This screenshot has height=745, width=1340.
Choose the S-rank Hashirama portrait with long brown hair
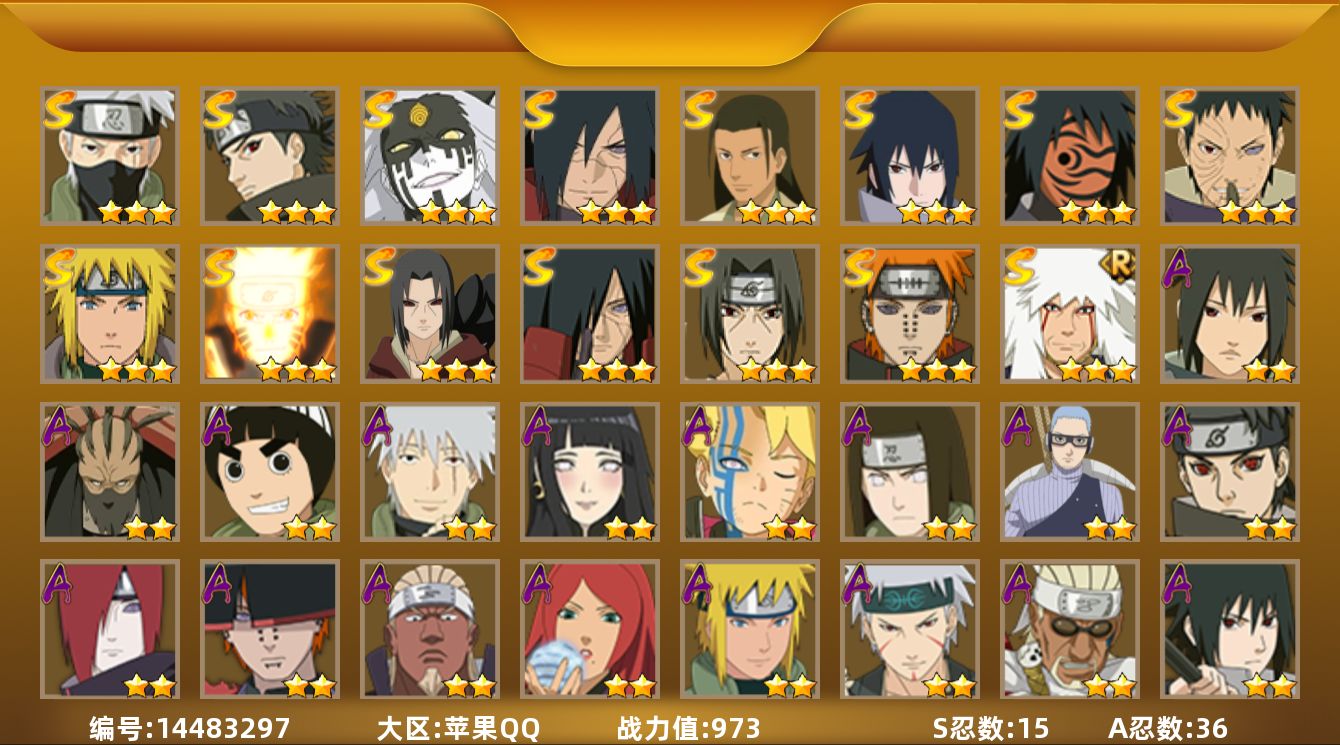click(750, 156)
